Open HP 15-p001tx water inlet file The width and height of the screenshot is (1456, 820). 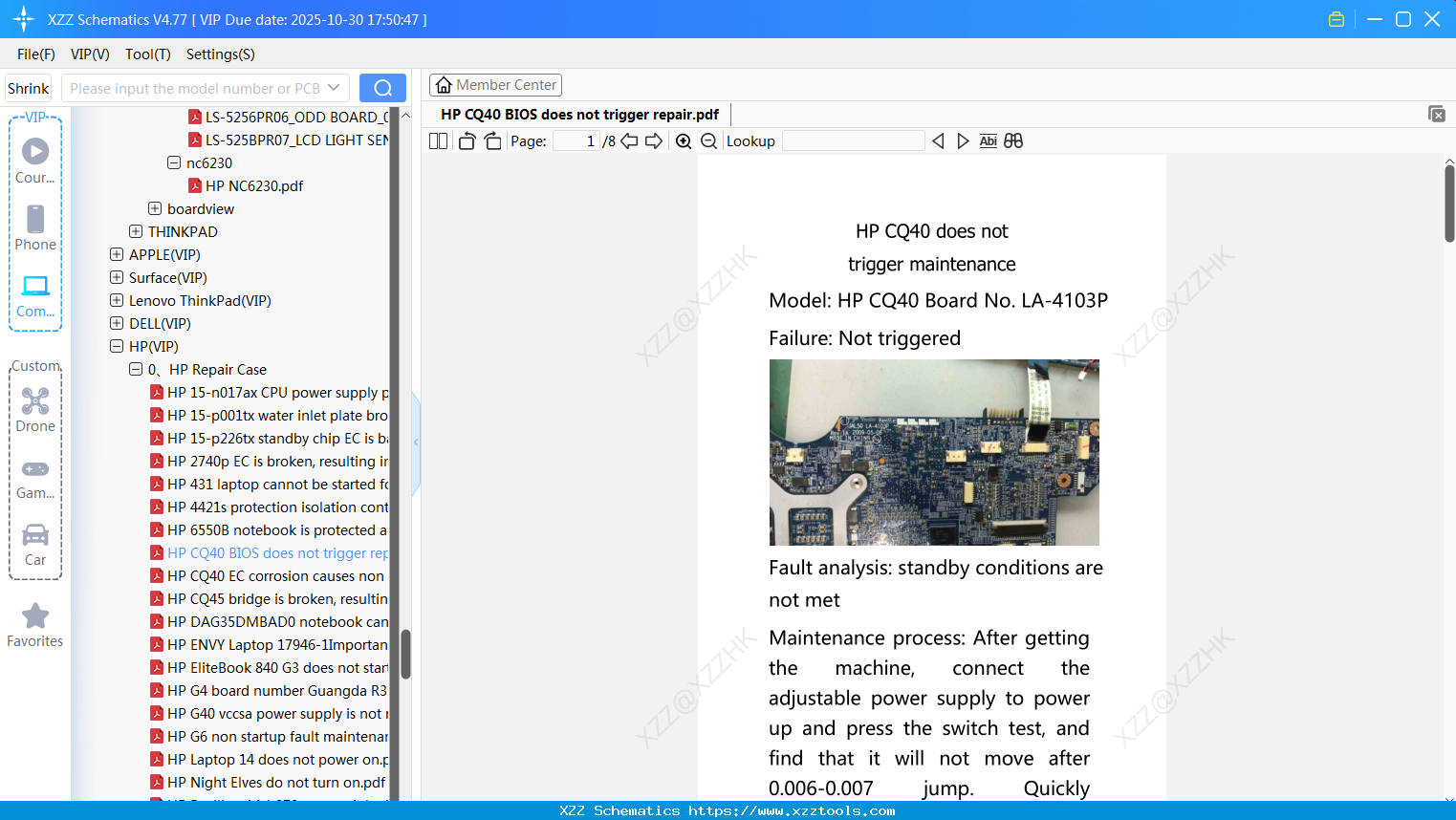(269, 416)
